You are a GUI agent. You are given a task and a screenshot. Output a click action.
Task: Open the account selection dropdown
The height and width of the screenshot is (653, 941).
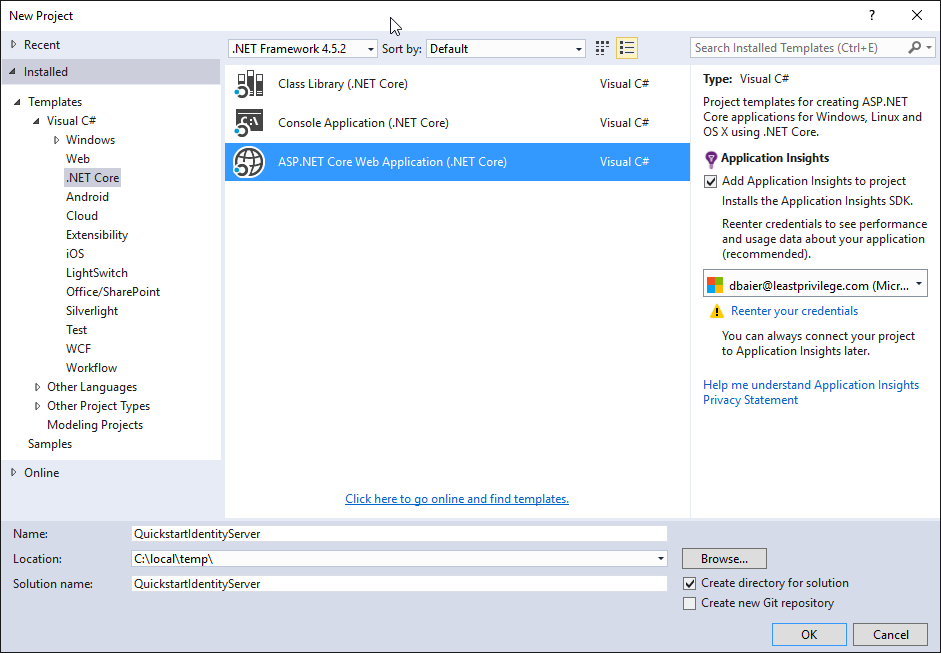pos(815,283)
